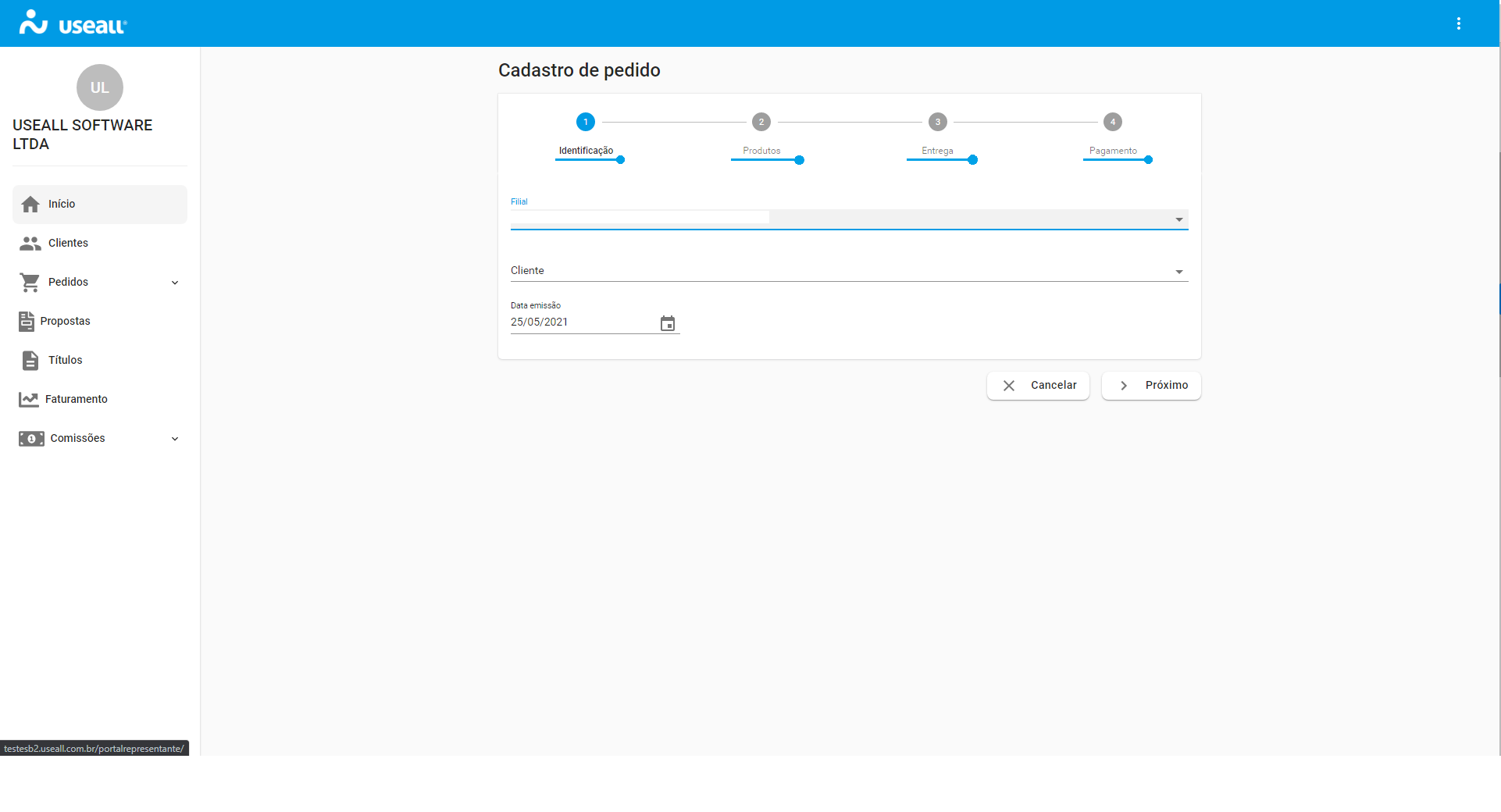
Task: Open Títulos in the sidebar
Action: [x=100, y=360]
